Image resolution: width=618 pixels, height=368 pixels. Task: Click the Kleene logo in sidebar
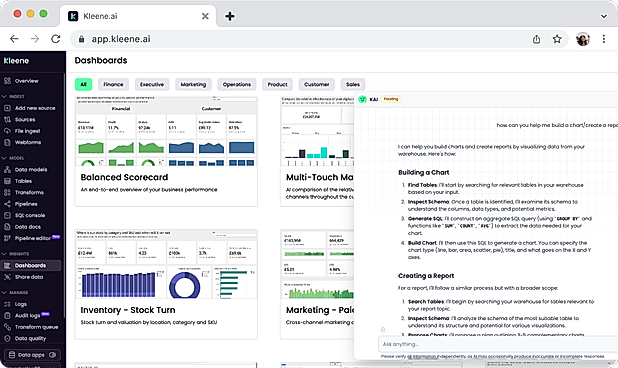(x=16, y=61)
